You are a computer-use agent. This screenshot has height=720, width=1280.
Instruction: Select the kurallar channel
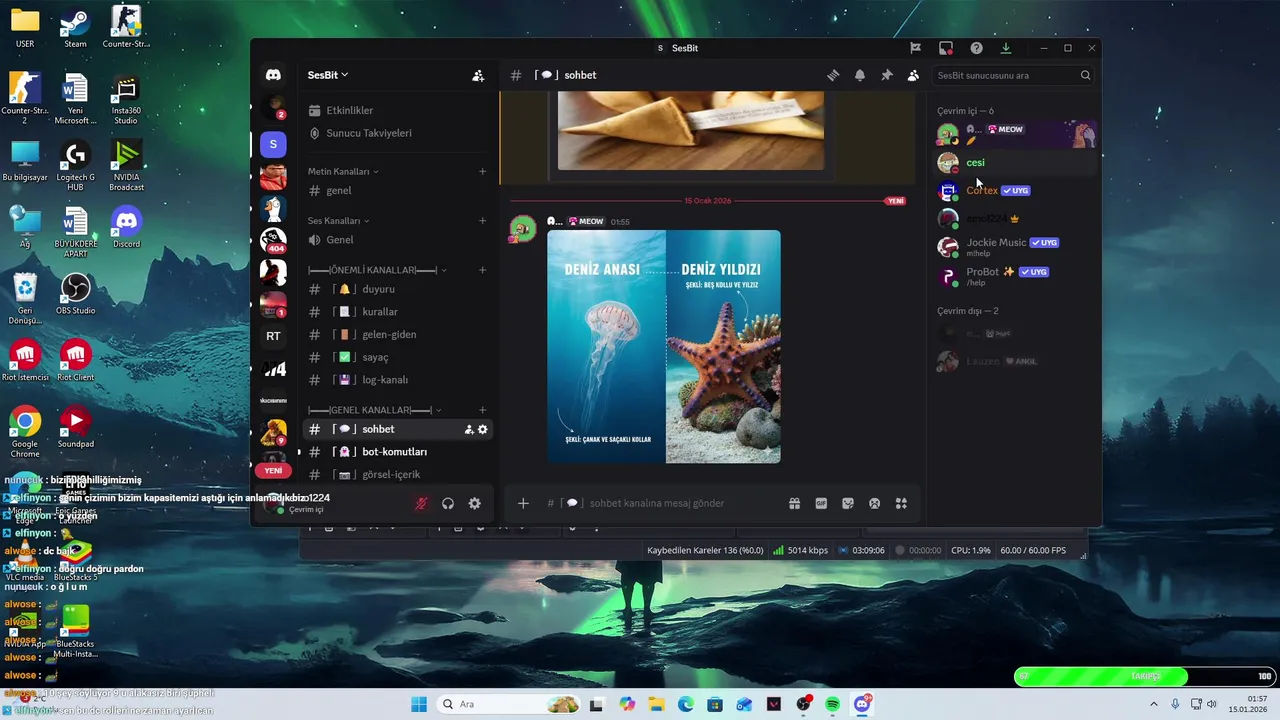click(398, 312)
